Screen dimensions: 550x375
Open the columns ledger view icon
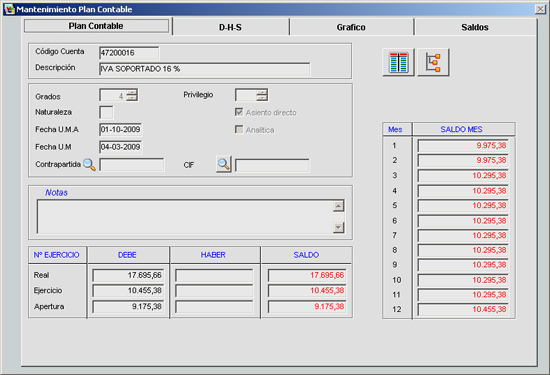tap(398, 62)
